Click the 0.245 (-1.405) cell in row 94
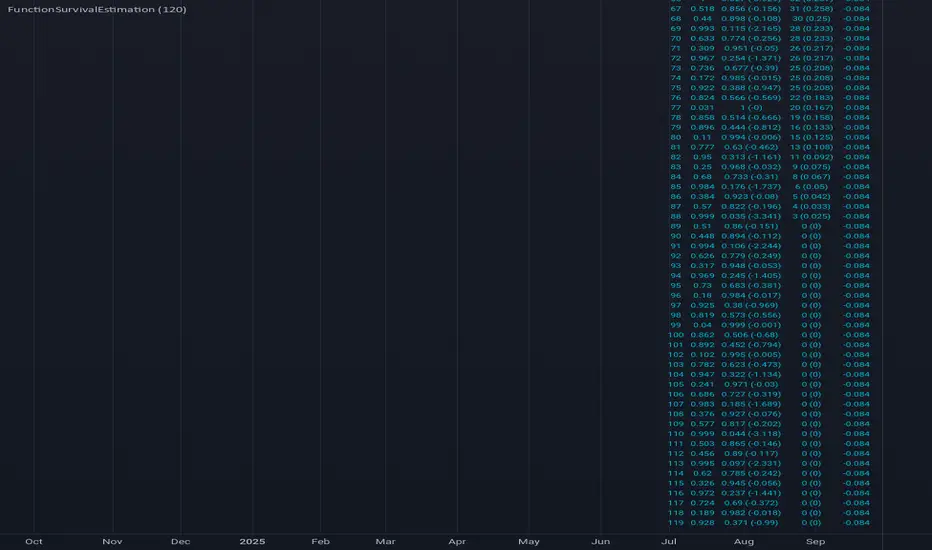This screenshot has height=550, width=932. tap(751, 276)
